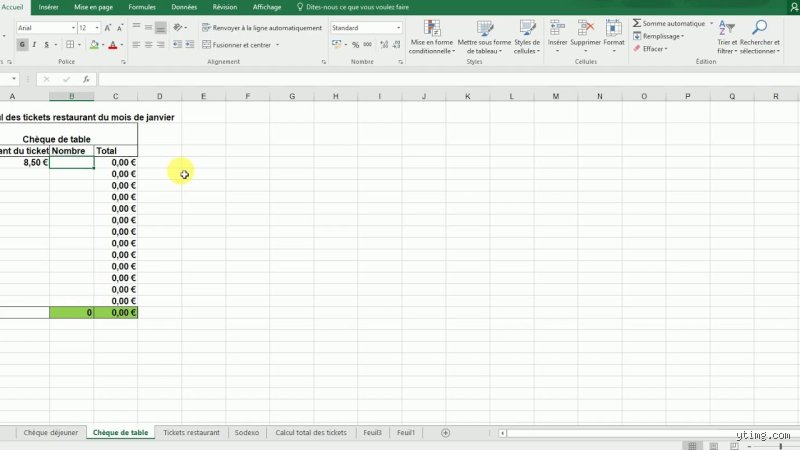This screenshot has width=800, height=450.
Task: Click the Supprimer cells icon
Action: (585, 28)
